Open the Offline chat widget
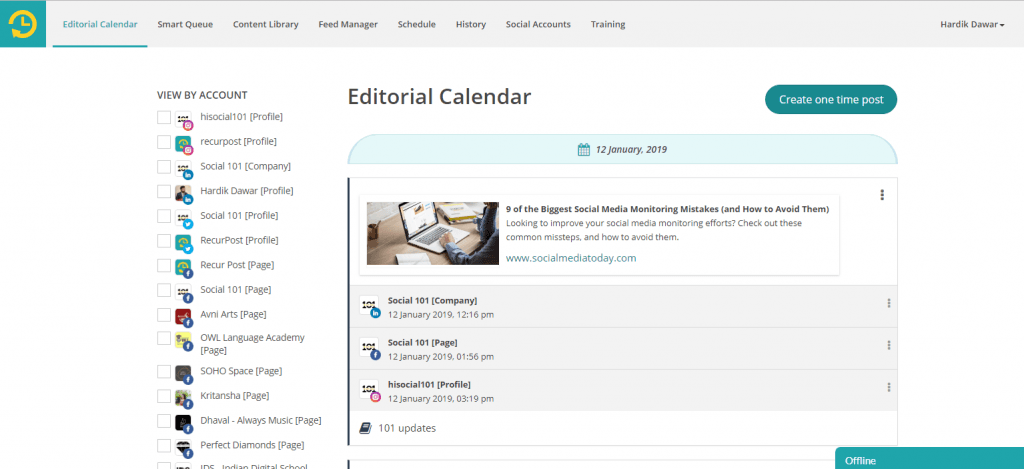 (929, 459)
